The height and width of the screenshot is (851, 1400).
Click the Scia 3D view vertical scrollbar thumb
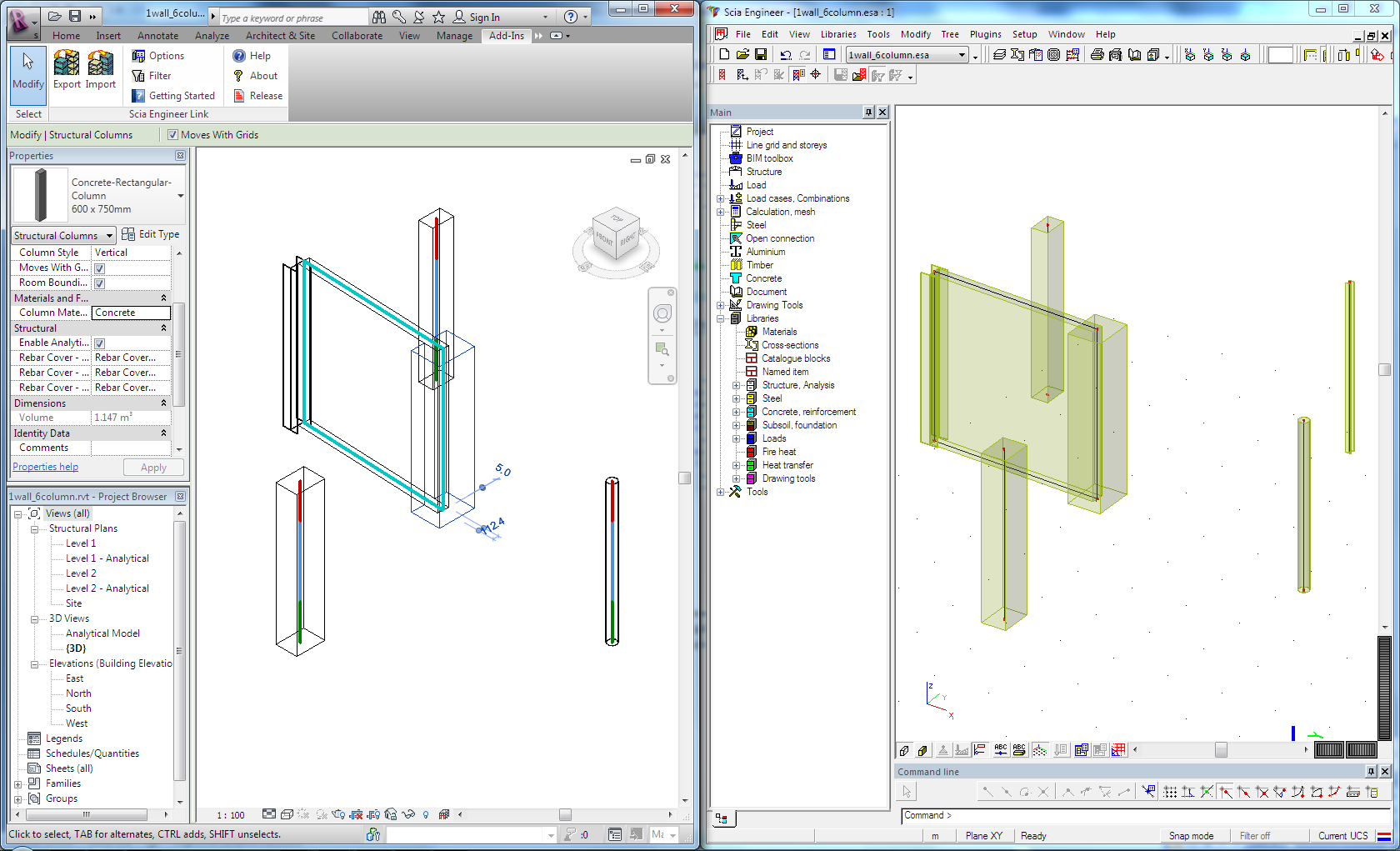pyautogui.click(x=1384, y=369)
